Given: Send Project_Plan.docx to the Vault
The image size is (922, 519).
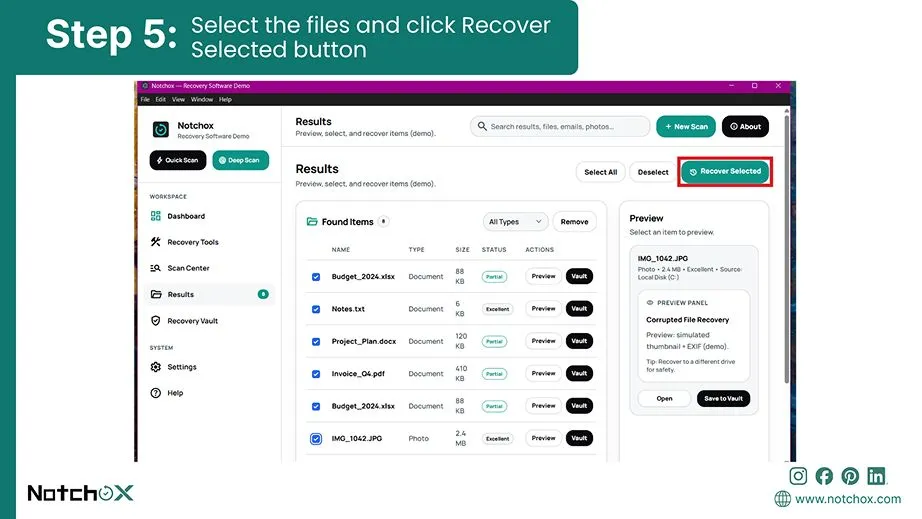Looking at the screenshot, I should [579, 341].
